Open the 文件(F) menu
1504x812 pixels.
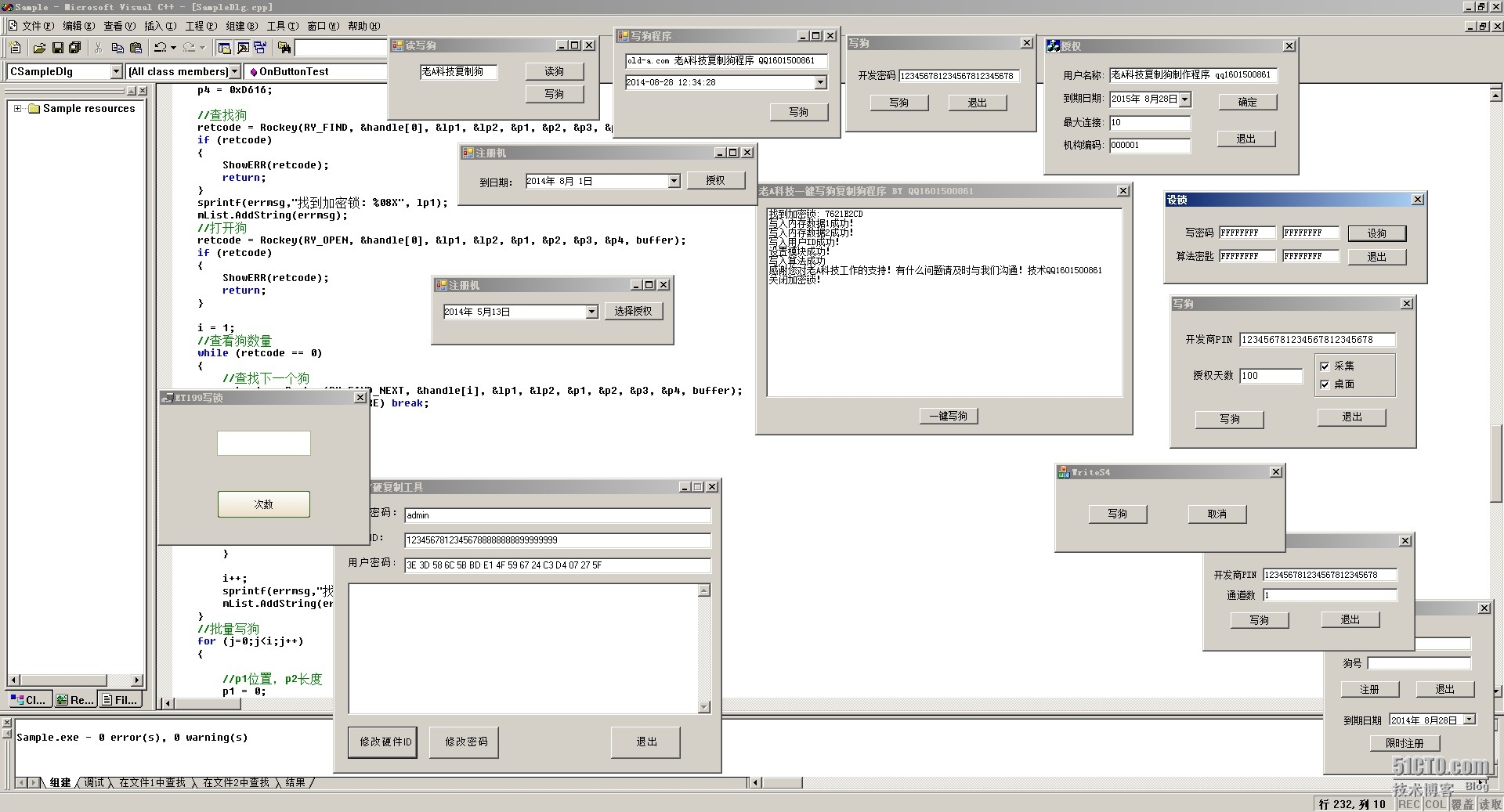[38, 26]
